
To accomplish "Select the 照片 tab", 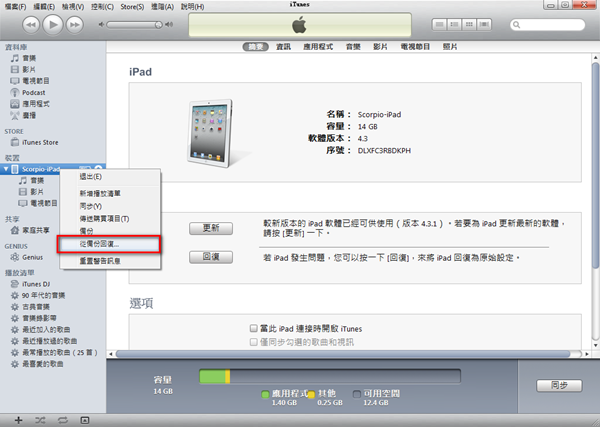I will tap(450, 47).
